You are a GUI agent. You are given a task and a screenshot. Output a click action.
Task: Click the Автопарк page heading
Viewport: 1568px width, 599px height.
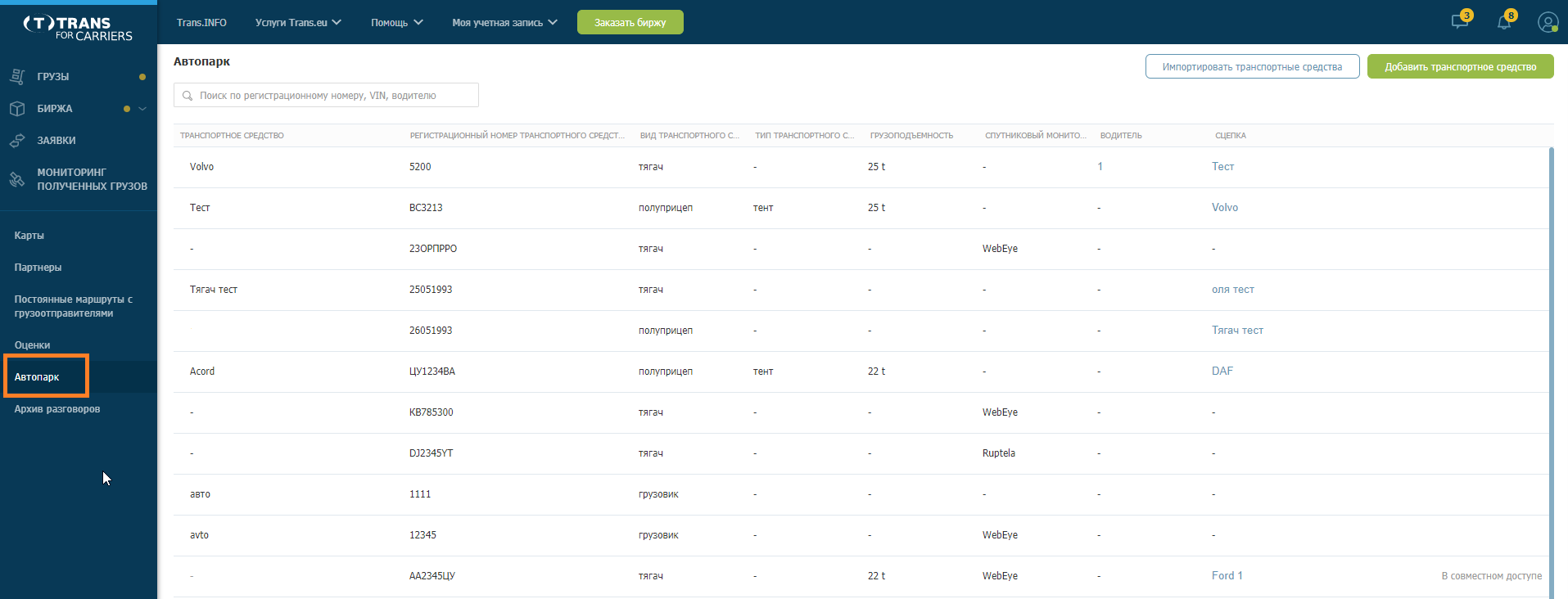point(201,61)
